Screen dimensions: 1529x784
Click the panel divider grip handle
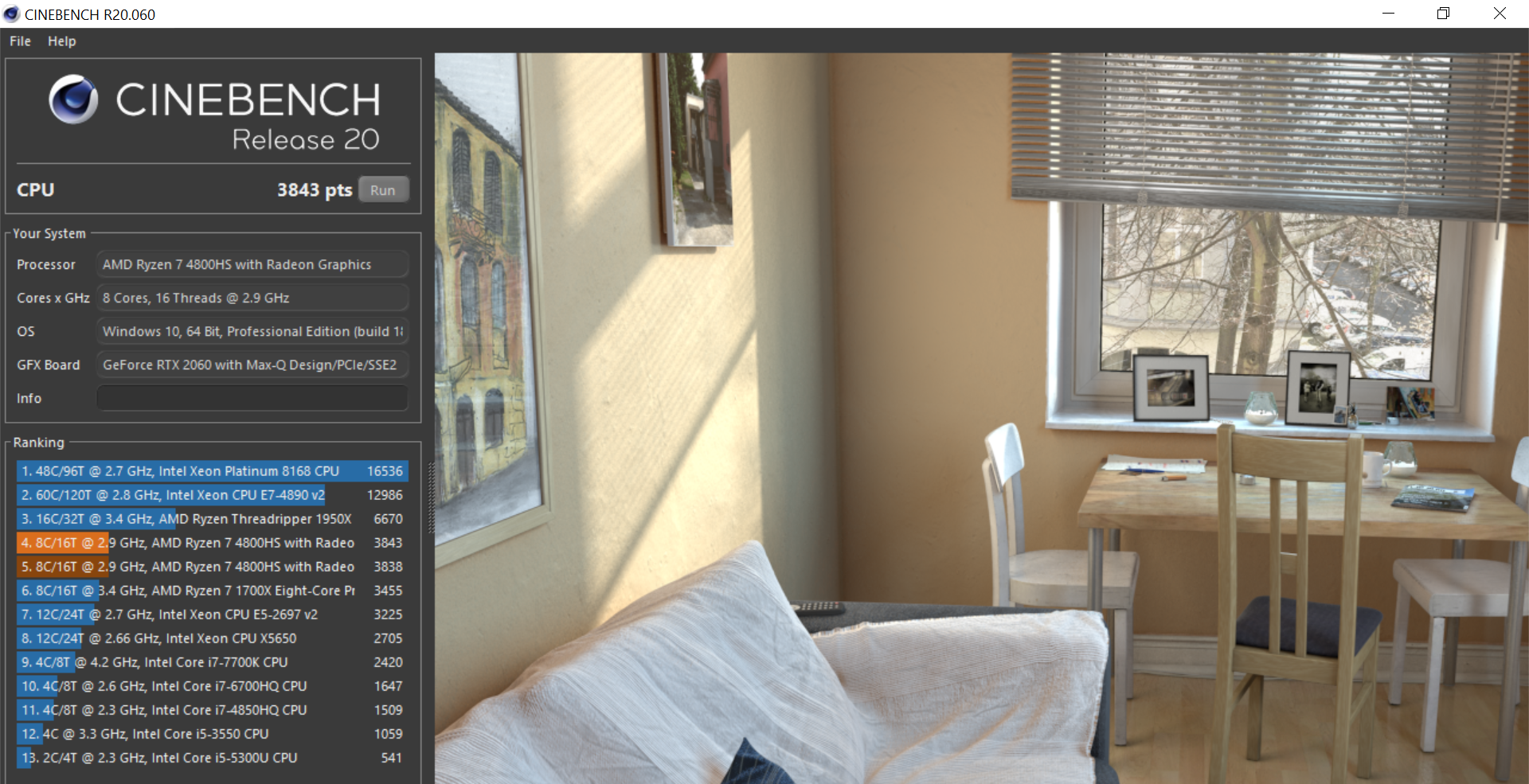(x=431, y=497)
